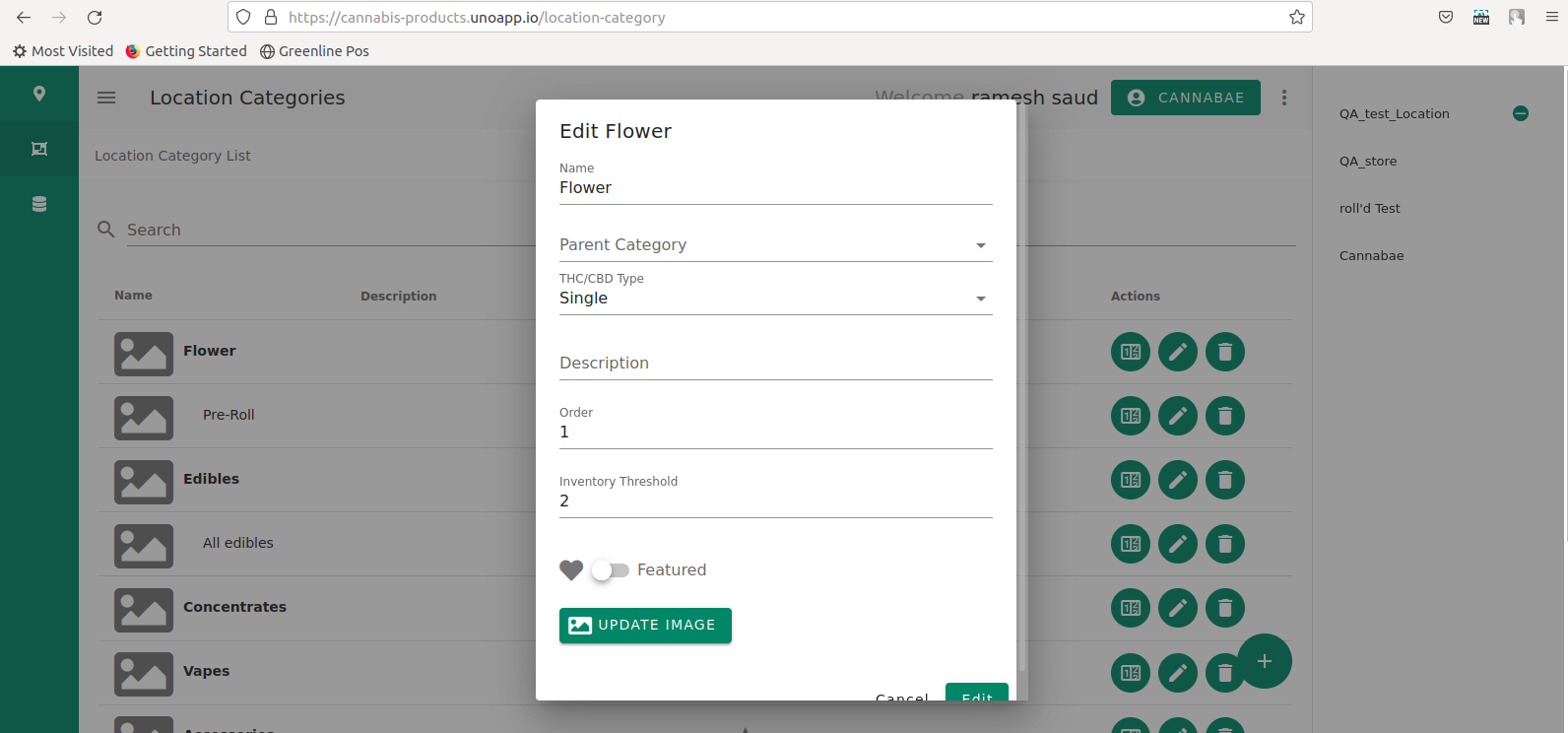Bookmark this page with the star icon

click(x=1296, y=18)
